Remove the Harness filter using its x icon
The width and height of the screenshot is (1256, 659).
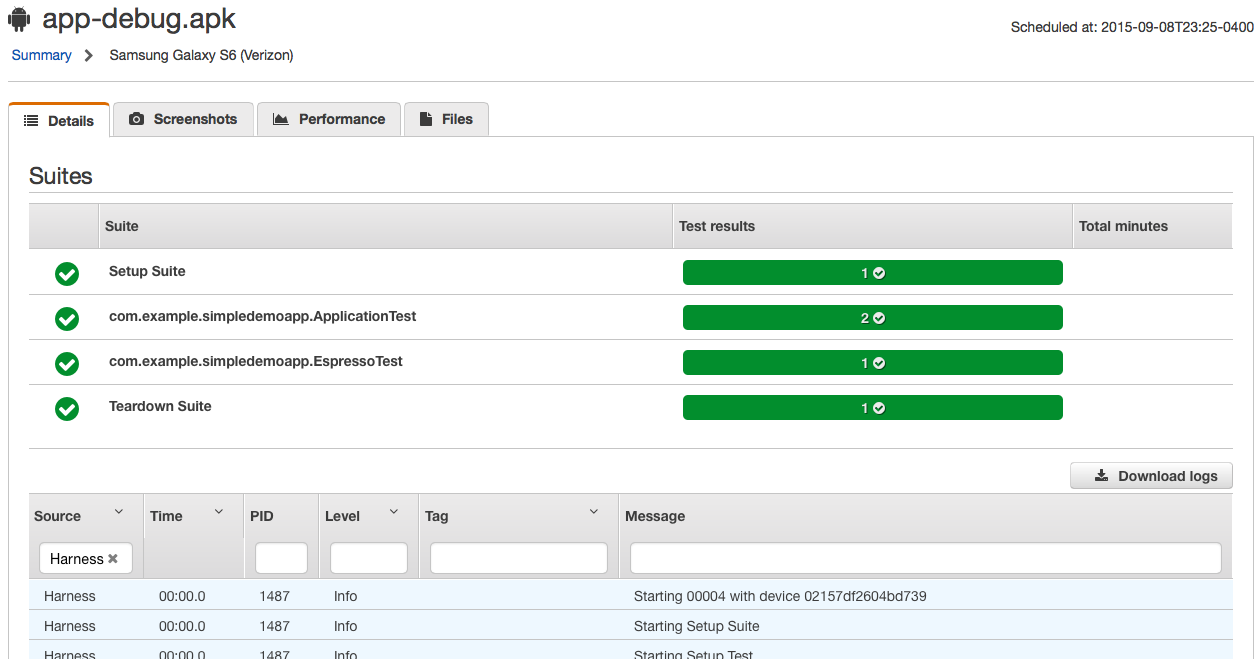tap(113, 559)
